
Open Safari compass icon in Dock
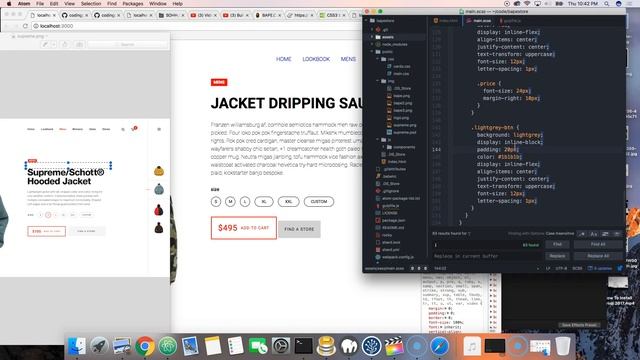pos(440,346)
